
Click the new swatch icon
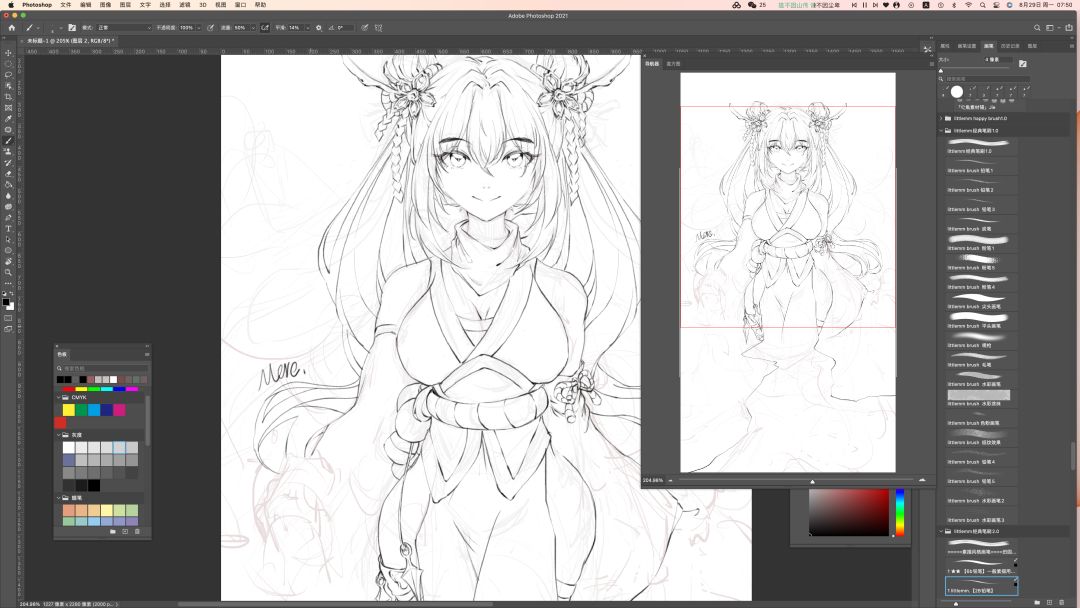point(125,532)
